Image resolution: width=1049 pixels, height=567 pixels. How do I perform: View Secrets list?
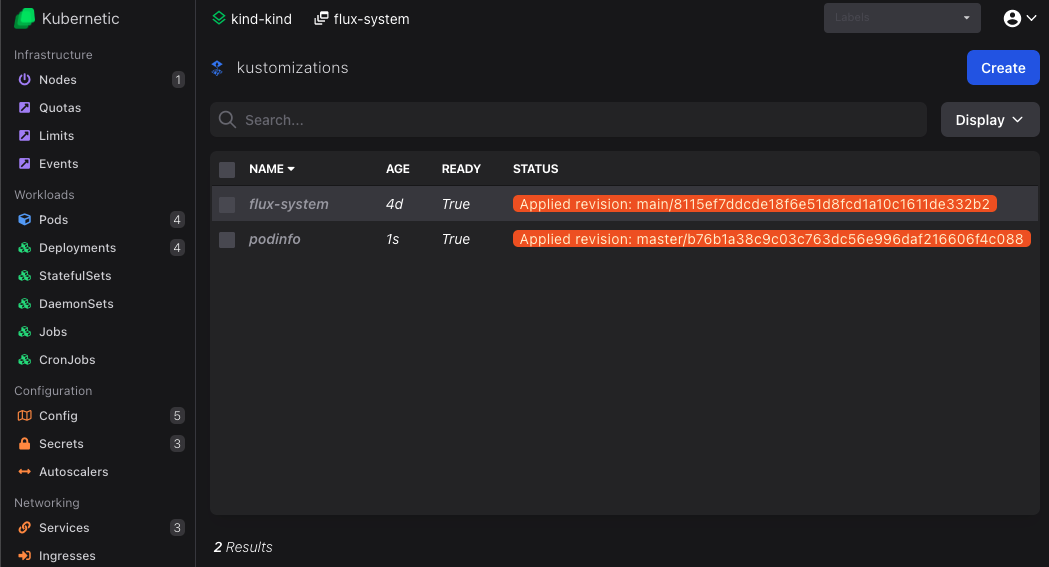61,443
